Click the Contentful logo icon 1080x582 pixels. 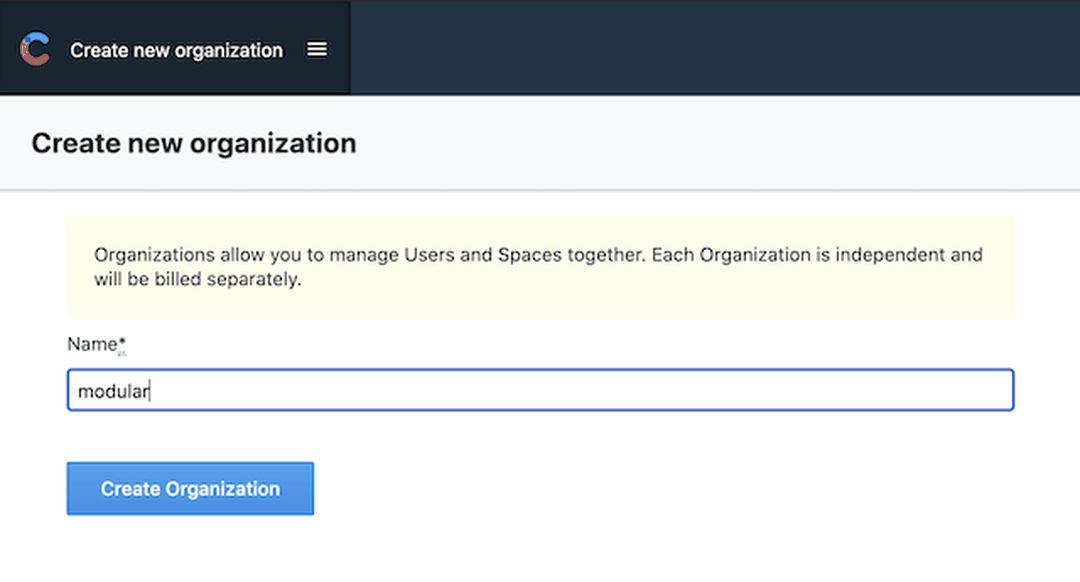[x=35, y=49]
